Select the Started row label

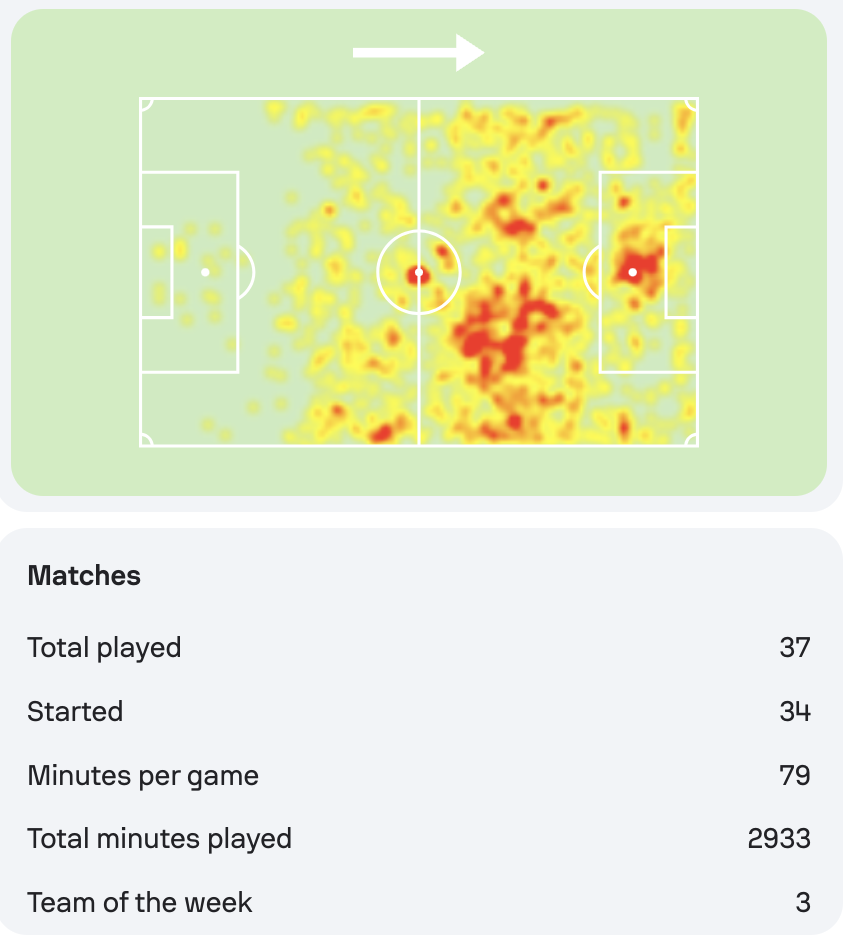(x=75, y=711)
